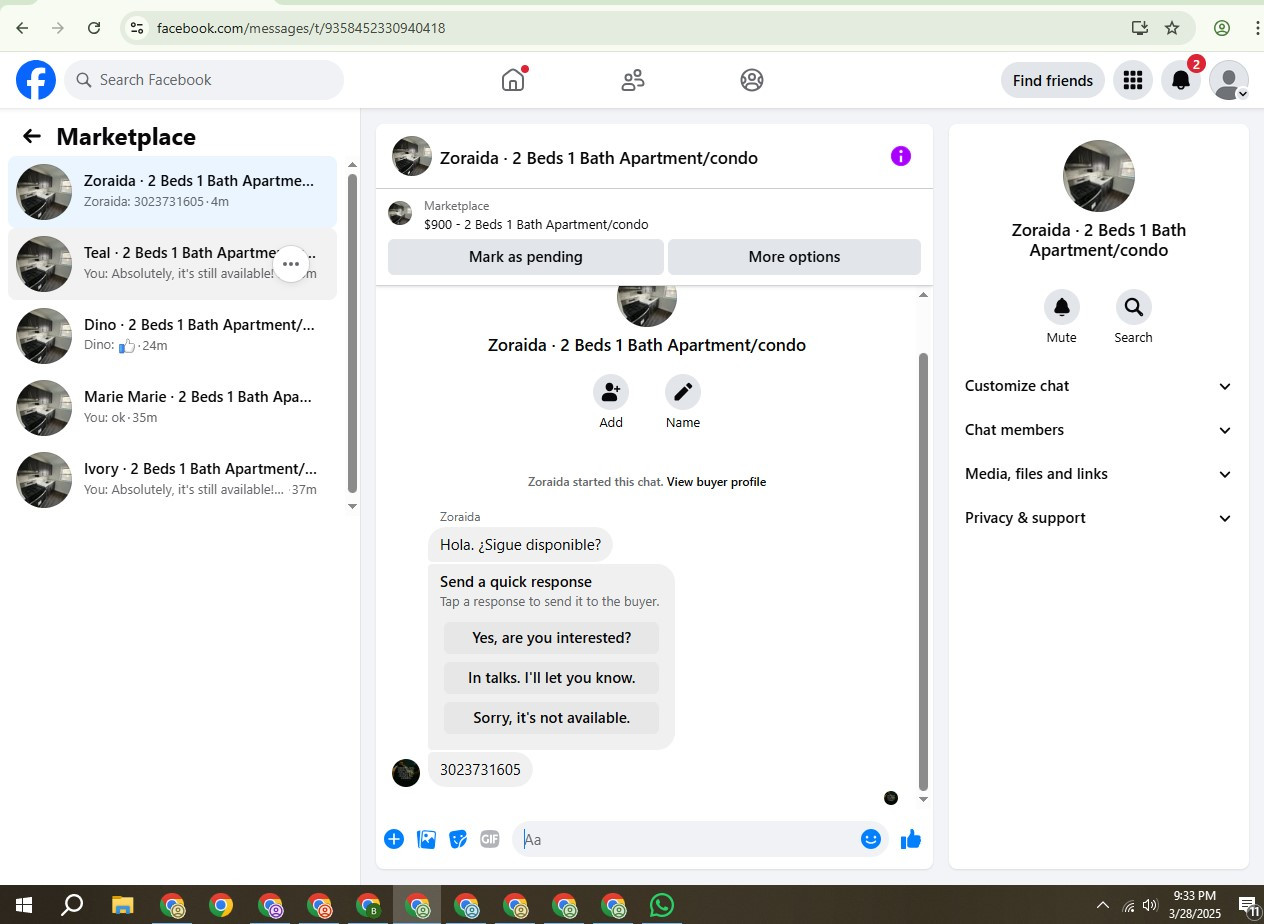Open the emoji picker in message box
1264x924 pixels.
click(x=871, y=839)
